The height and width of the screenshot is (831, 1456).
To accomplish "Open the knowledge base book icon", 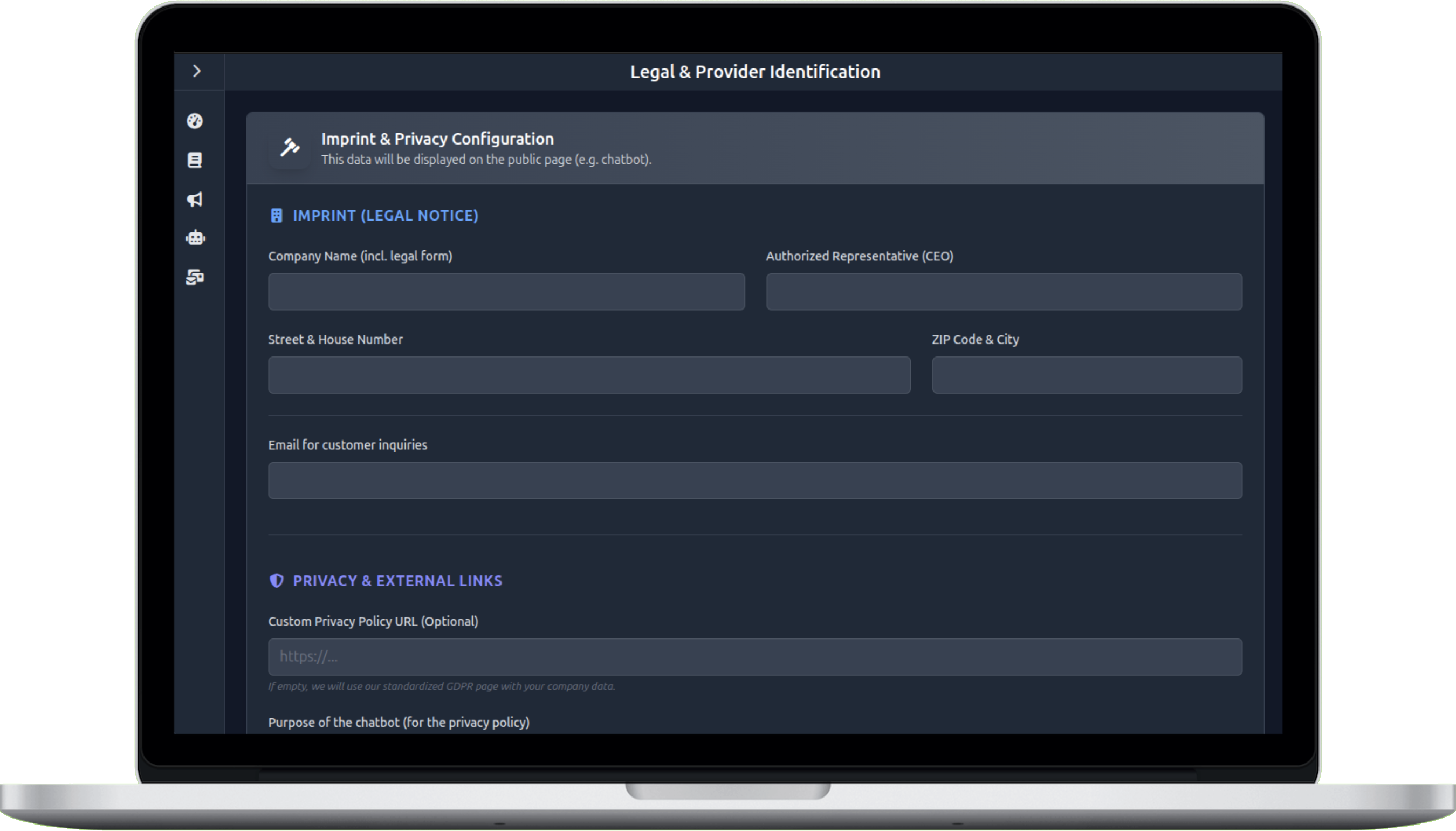I will click(195, 160).
